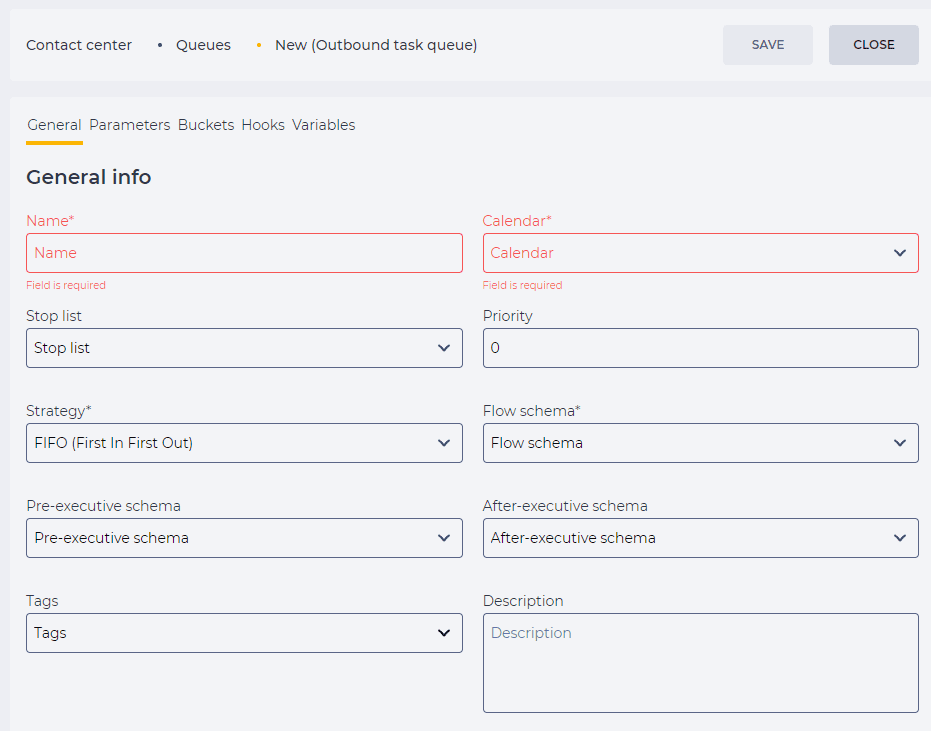Expand Calendar using its chevron arrow
The width and height of the screenshot is (931, 731).
click(900, 253)
